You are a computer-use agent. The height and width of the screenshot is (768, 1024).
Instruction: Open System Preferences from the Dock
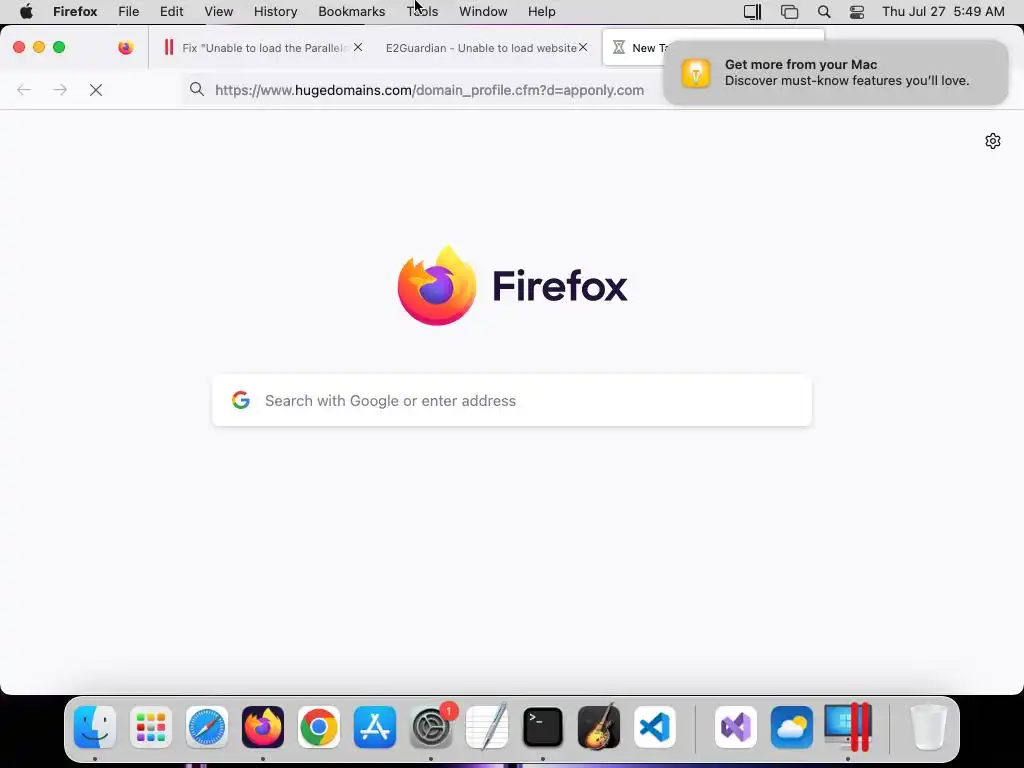[431, 727]
